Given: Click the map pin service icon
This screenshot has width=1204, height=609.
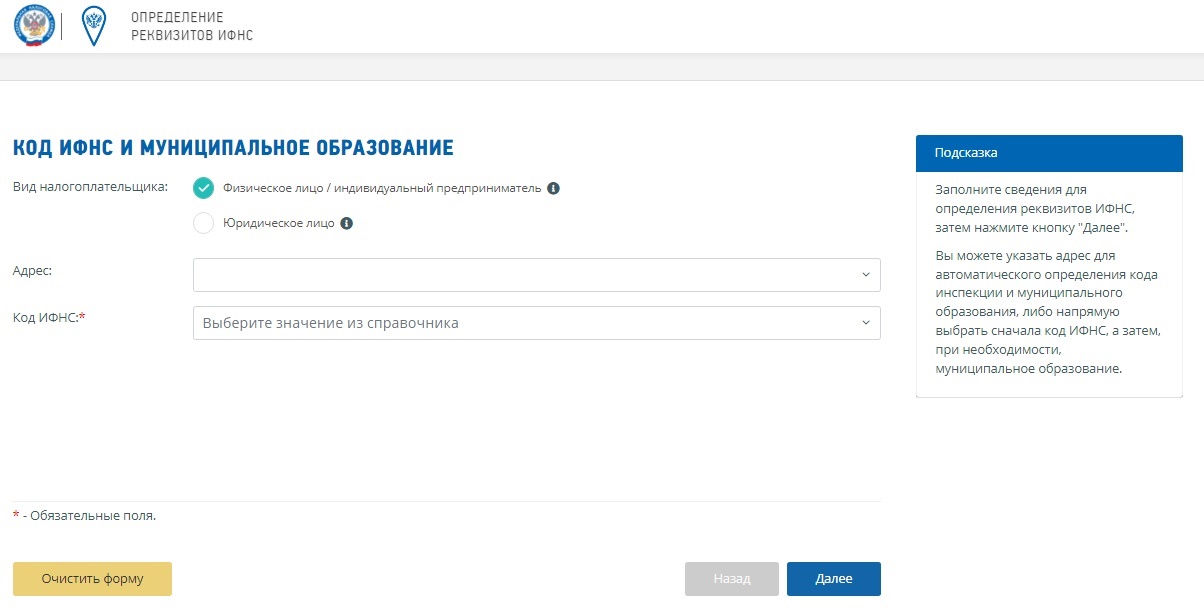Looking at the screenshot, I should (93, 27).
